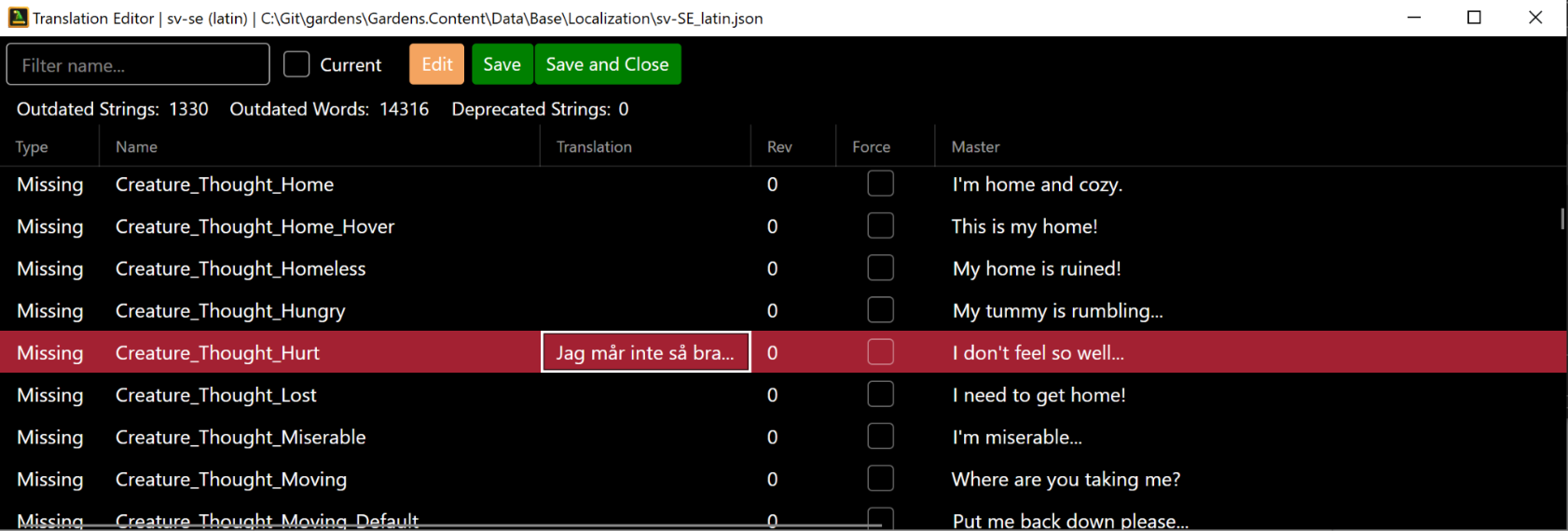1568x531 pixels.
Task: Click the Master column header
Action: tap(975, 147)
